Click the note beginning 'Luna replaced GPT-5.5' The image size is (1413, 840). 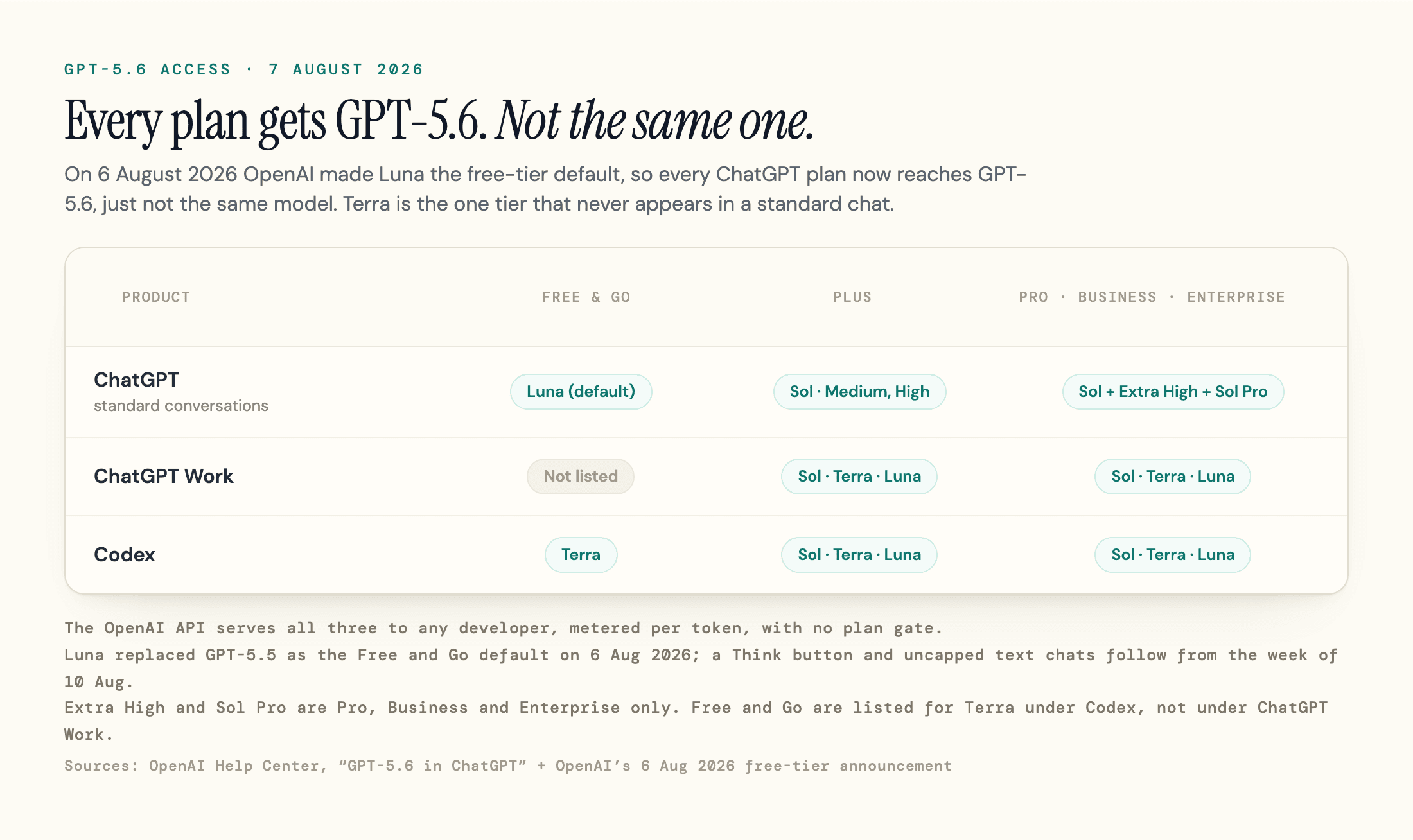coord(701,669)
